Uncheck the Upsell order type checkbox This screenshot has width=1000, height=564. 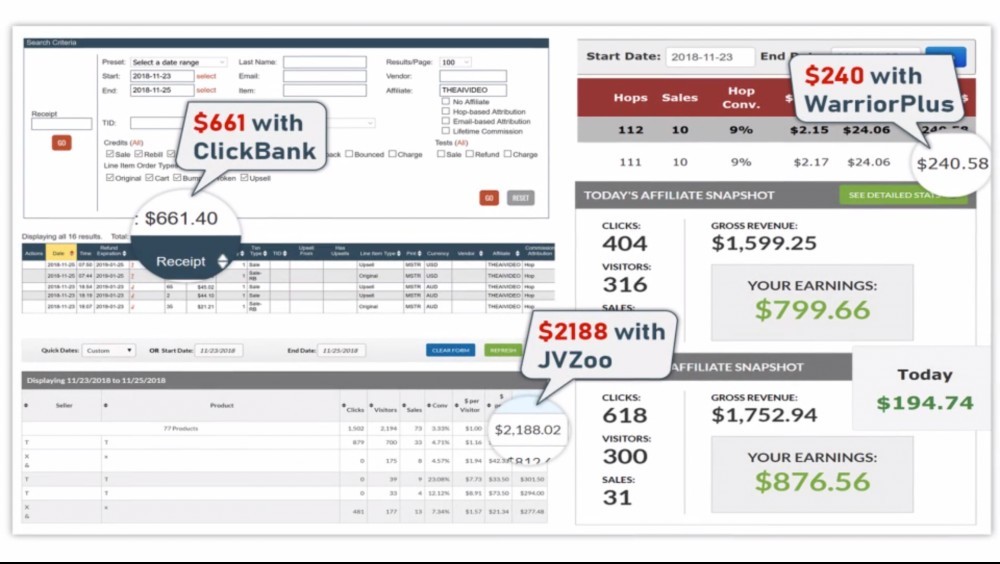[x=244, y=177]
